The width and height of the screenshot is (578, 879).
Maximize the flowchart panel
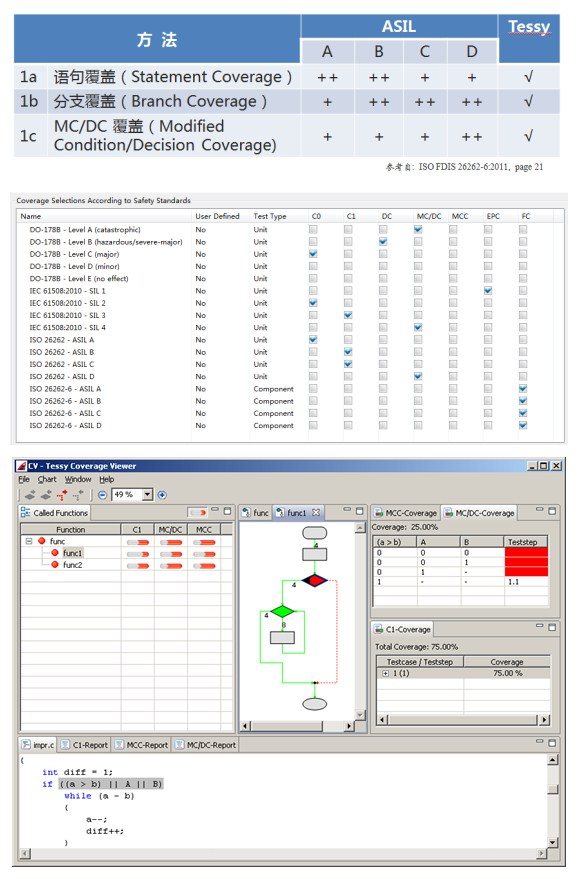pos(360,511)
